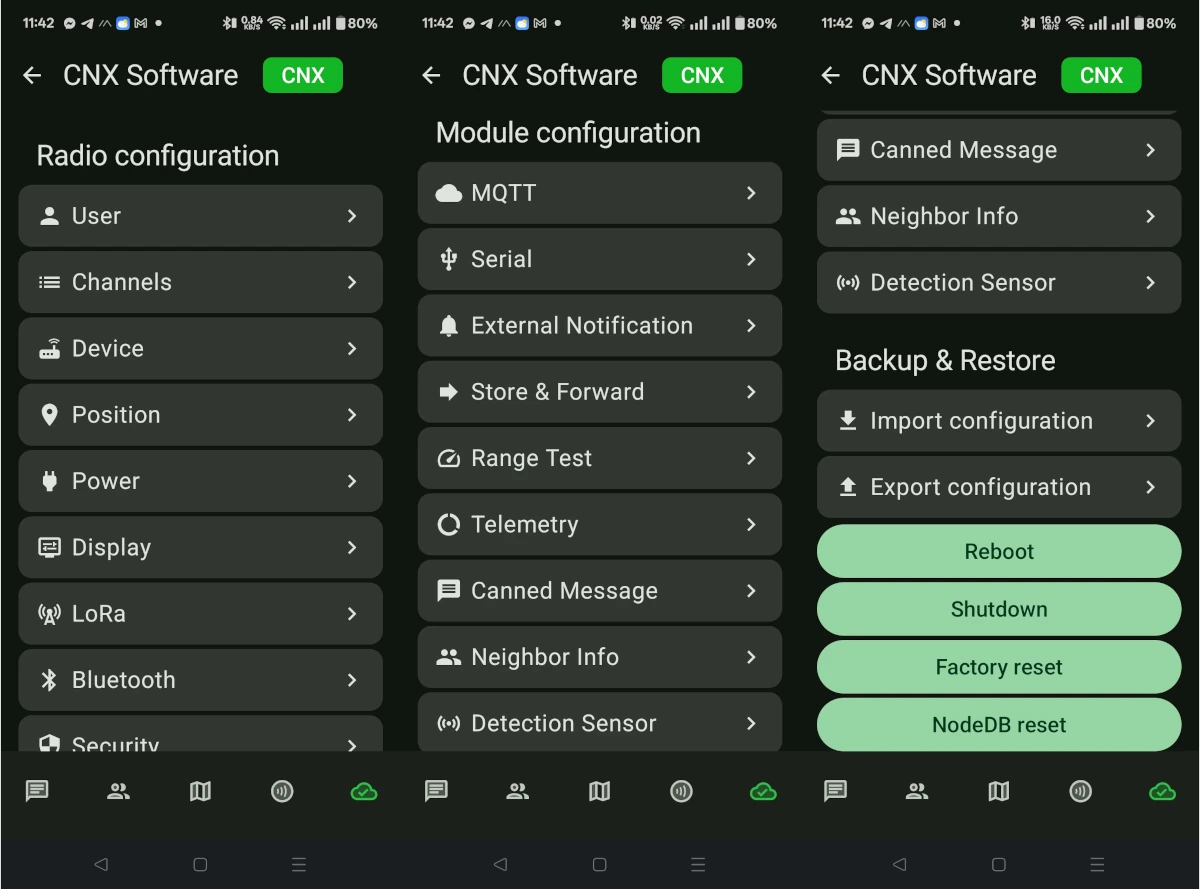The image size is (1200, 889).
Task: Tap CNX badge on Backup & Restore screen
Action: pyautogui.click(x=1101, y=75)
